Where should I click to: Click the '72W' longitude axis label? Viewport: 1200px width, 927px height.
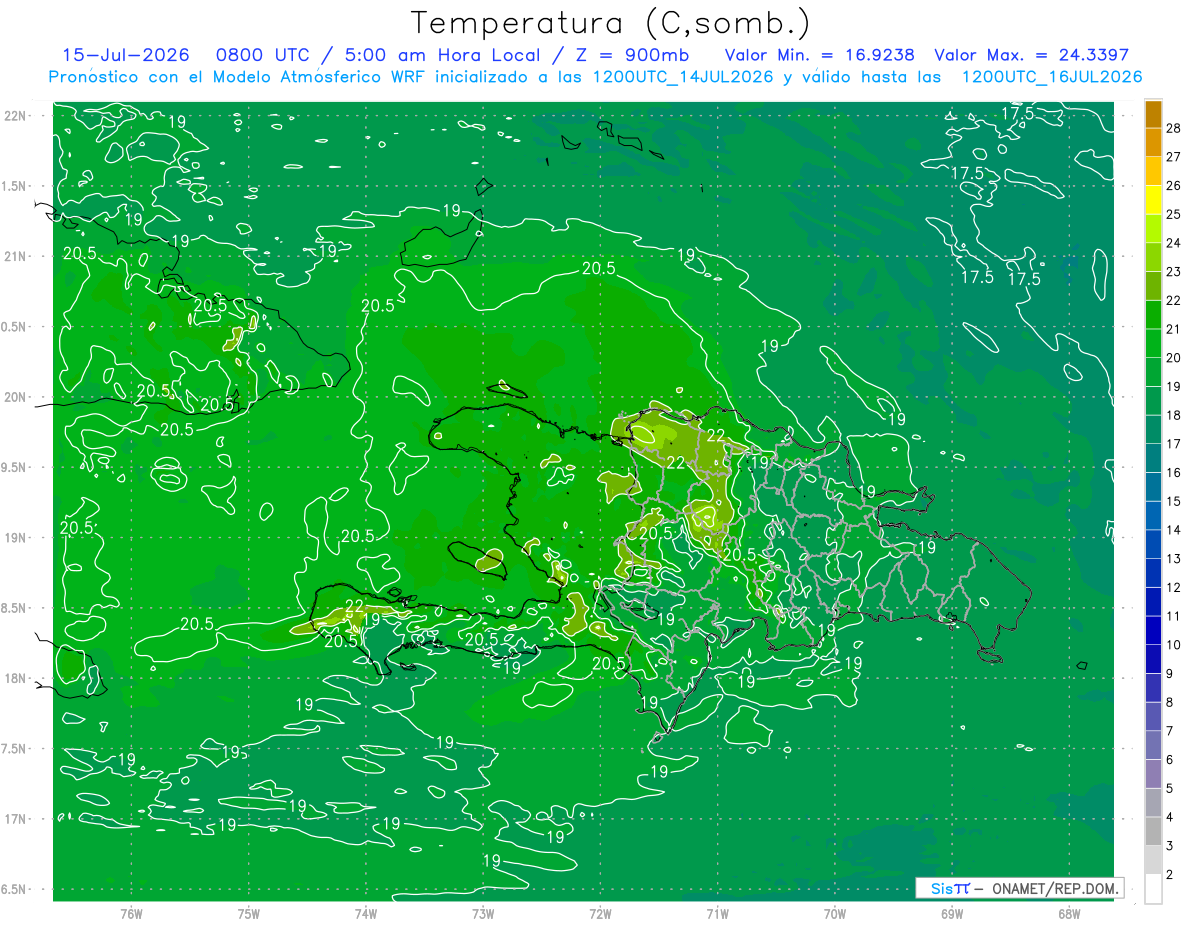click(x=600, y=914)
